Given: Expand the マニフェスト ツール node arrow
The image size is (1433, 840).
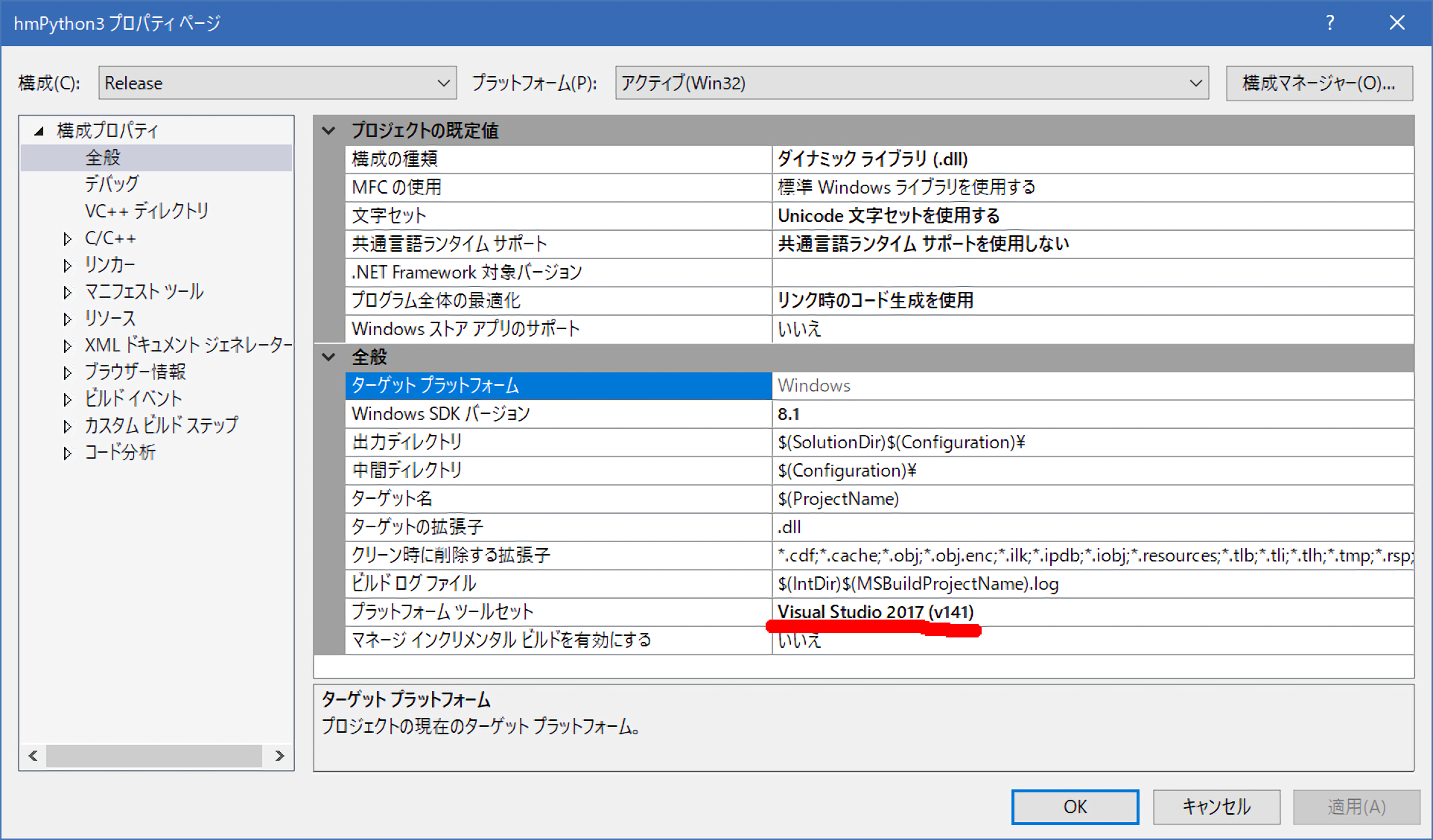Looking at the screenshot, I should [x=68, y=293].
